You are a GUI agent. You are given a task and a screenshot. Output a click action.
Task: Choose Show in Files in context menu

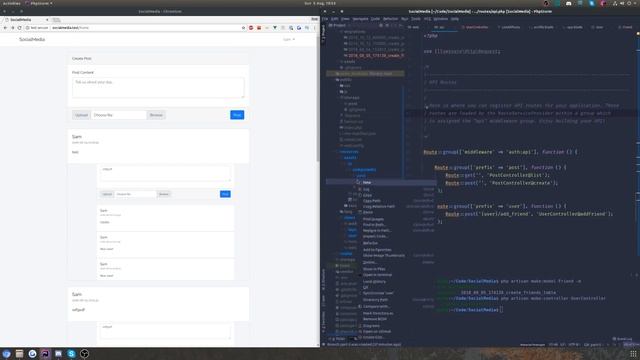pyautogui.click(x=396, y=269)
